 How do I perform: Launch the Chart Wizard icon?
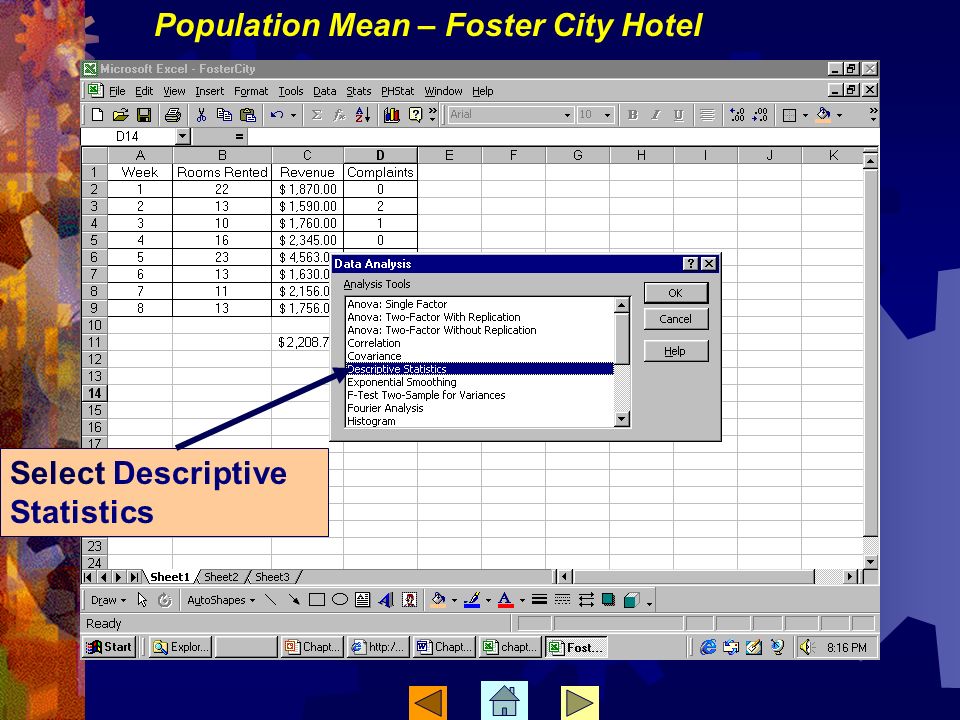[x=392, y=114]
